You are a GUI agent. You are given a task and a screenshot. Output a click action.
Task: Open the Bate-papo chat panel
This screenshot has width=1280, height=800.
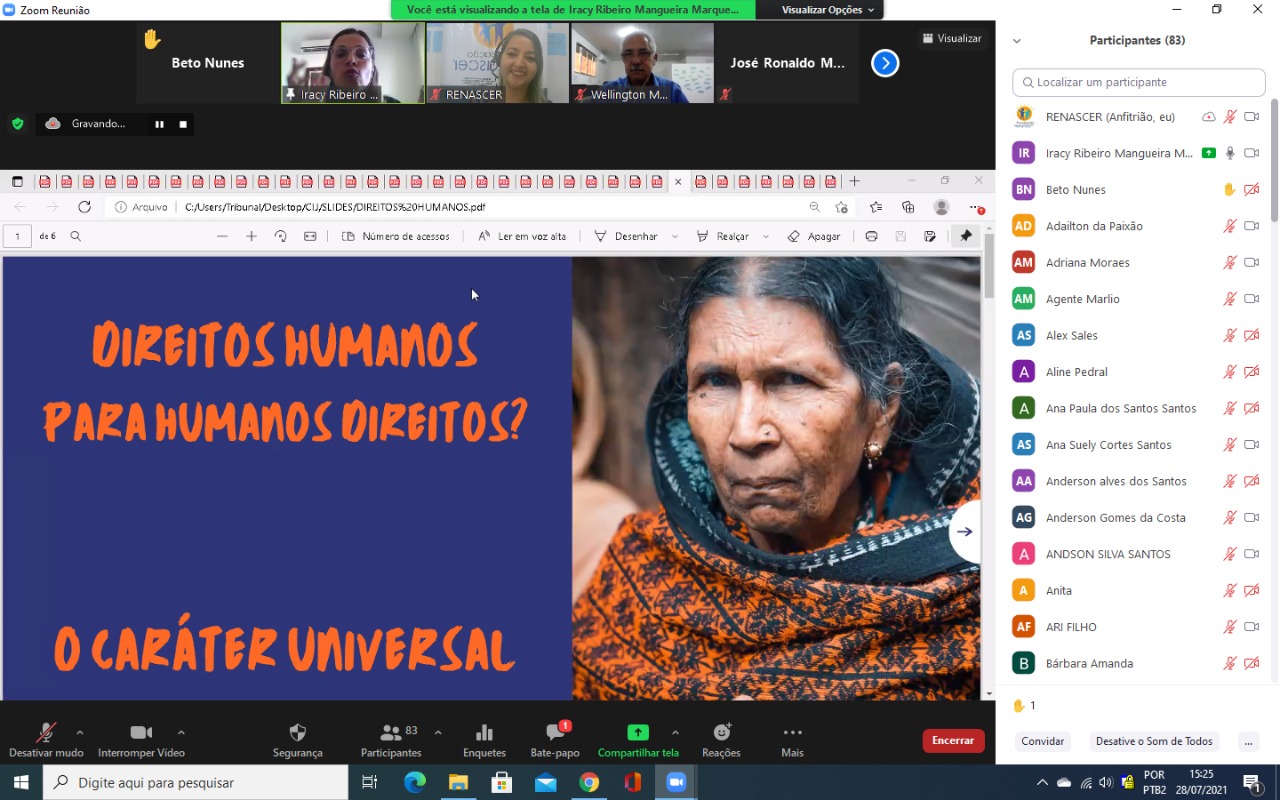[x=554, y=738]
